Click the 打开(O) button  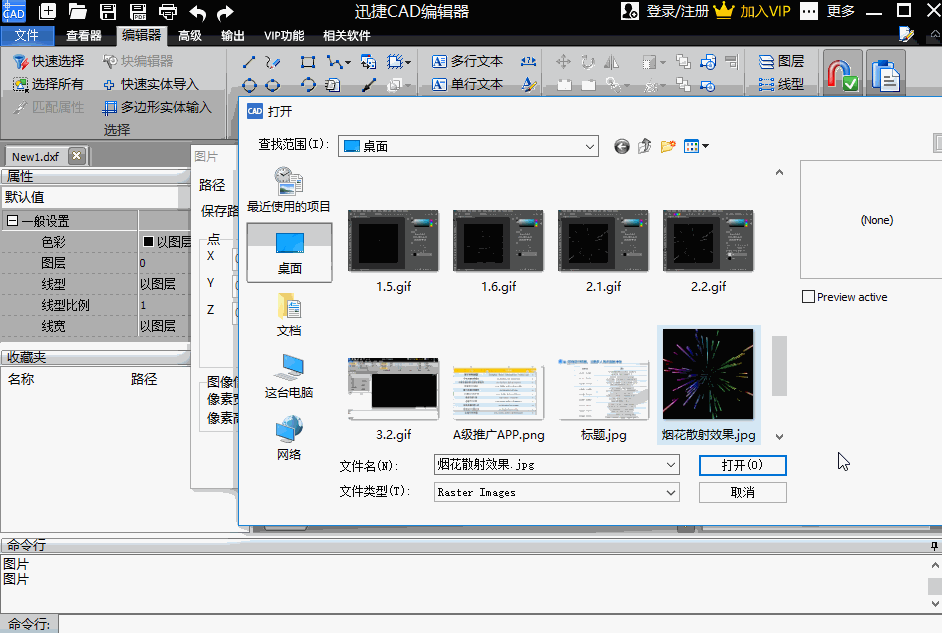742,465
